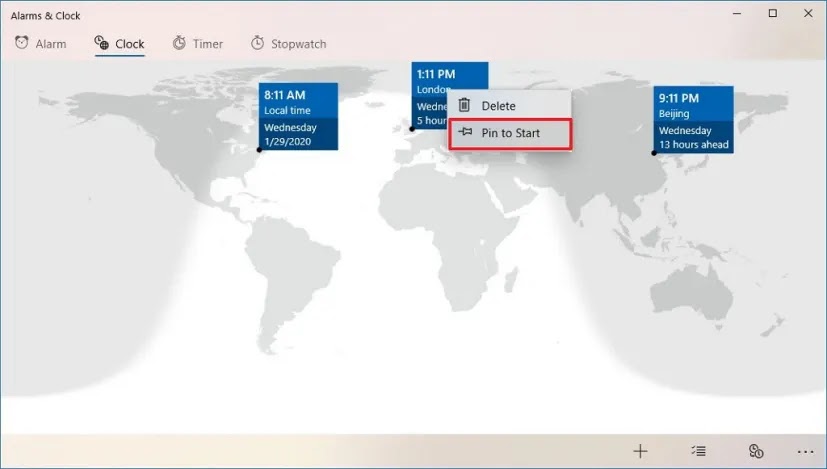Click the London location dot on map
The height and width of the screenshot is (469, 827).
412,129
